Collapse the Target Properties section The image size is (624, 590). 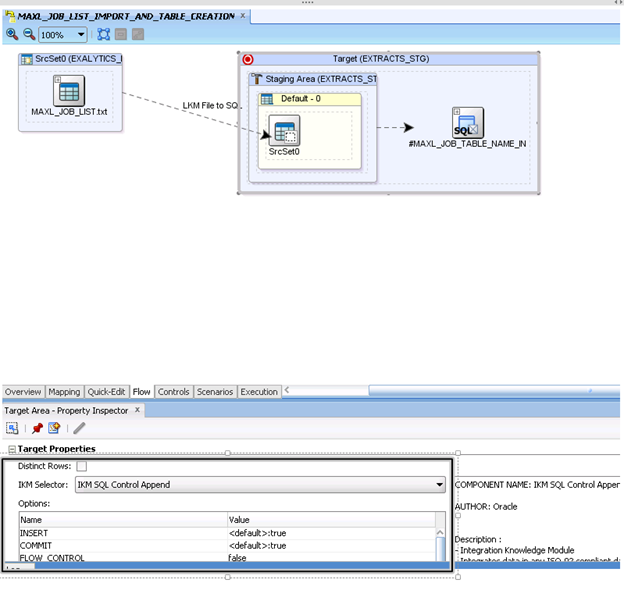pos(12,450)
